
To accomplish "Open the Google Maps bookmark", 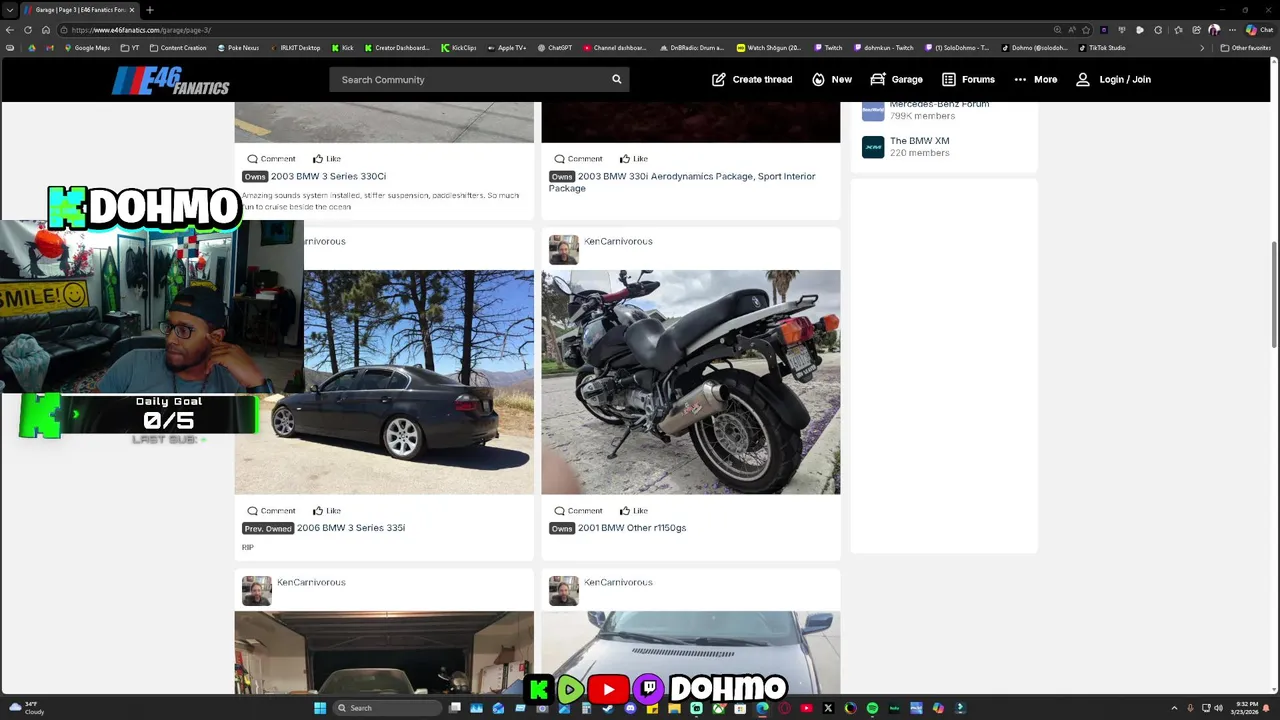I will (x=86, y=48).
